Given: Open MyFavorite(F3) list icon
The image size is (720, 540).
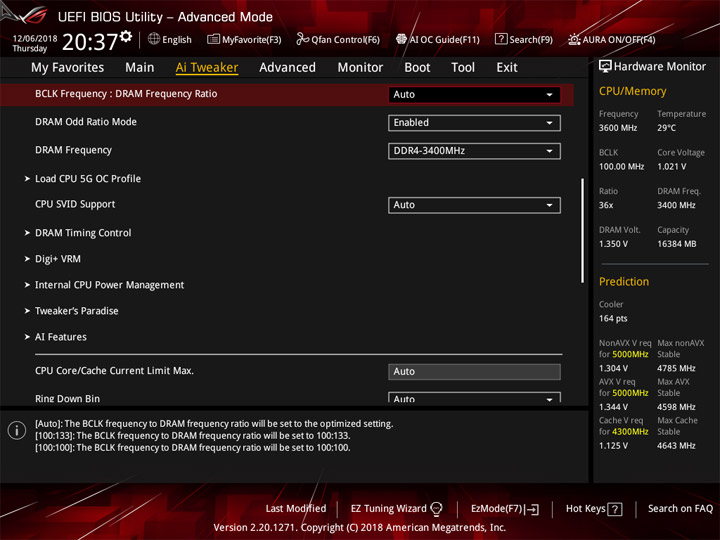Looking at the screenshot, I should pyautogui.click(x=213, y=39).
